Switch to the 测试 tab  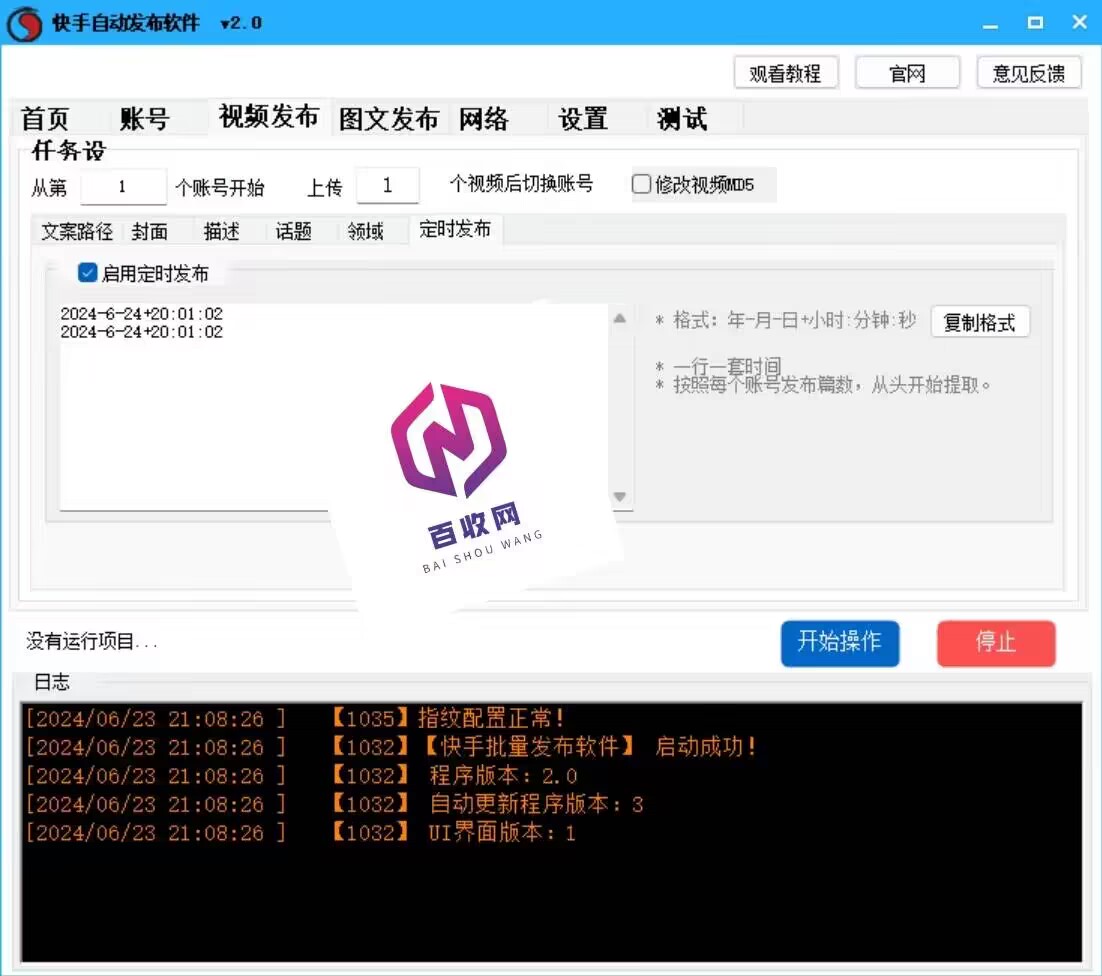[682, 118]
